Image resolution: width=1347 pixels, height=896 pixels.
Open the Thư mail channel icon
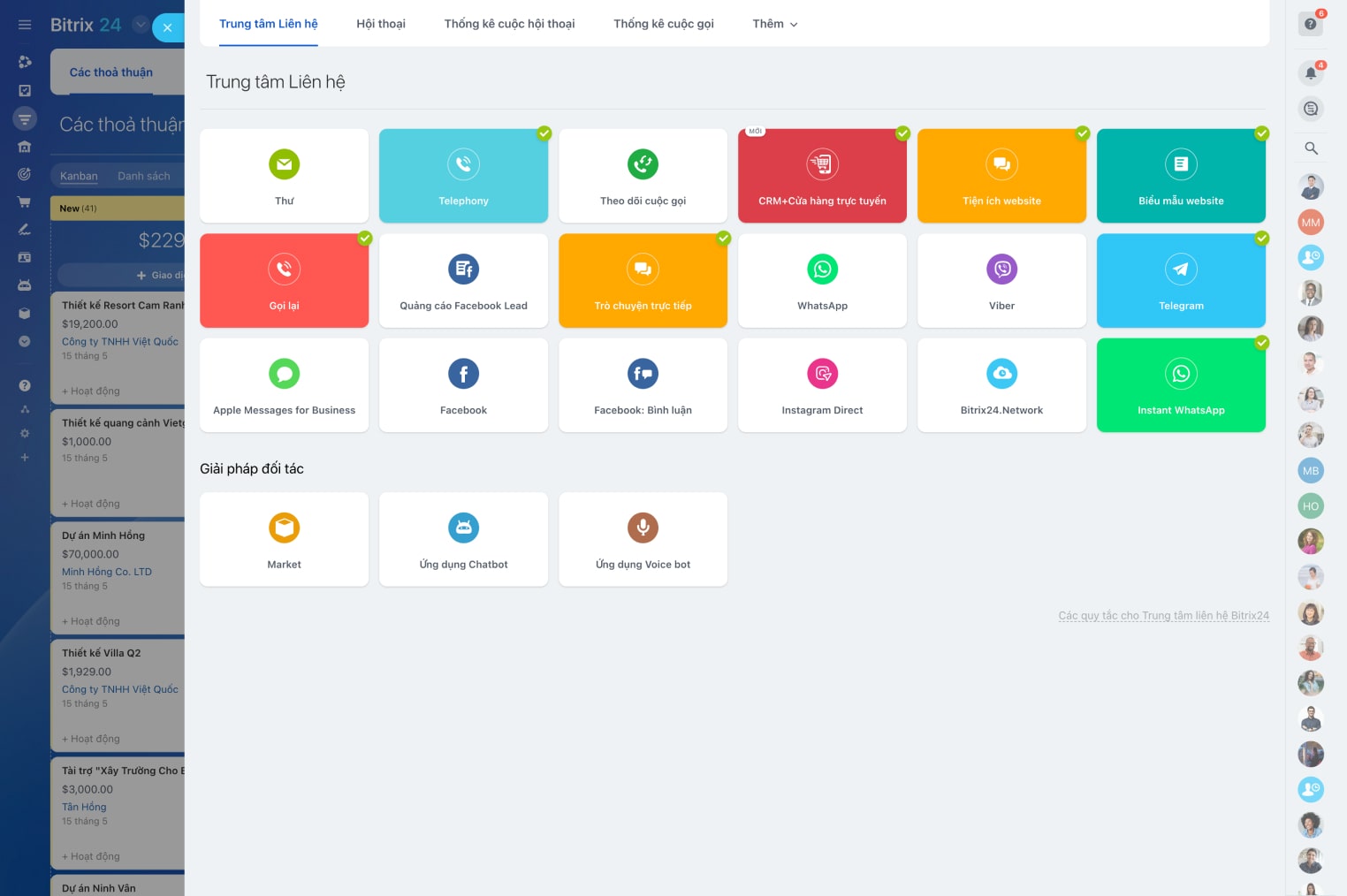(284, 164)
